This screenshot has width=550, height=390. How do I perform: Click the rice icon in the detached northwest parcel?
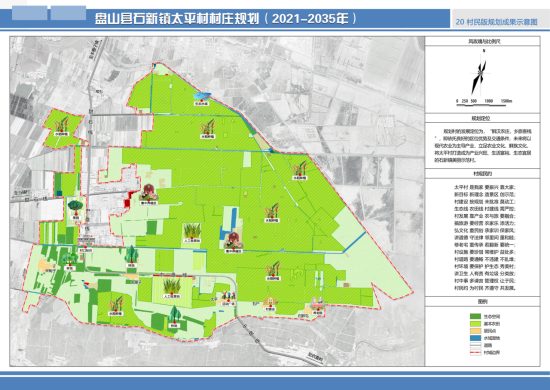click(x=62, y=124)
